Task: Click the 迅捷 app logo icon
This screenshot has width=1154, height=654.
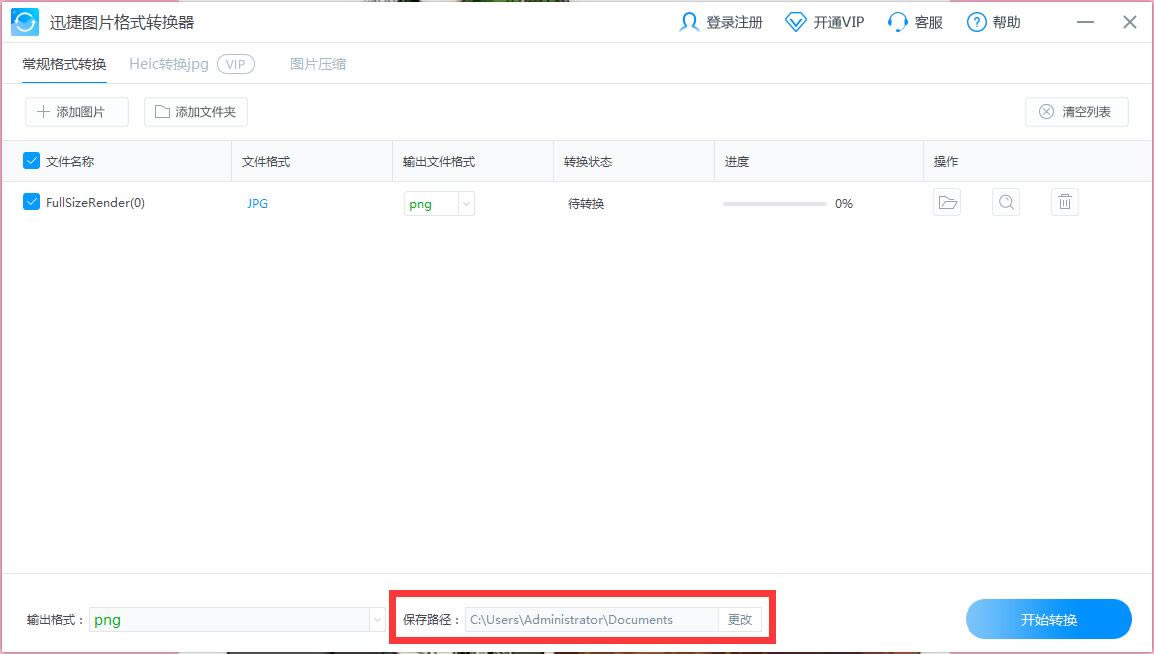Action: tap(25, 22)
